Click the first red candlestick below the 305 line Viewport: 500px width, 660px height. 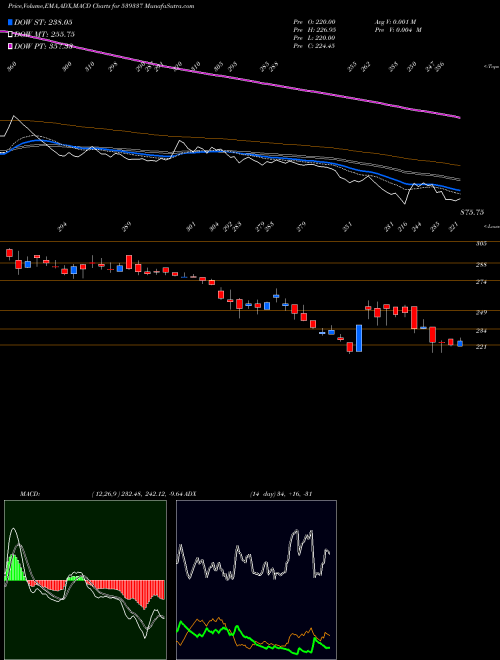(x=9, y=253)
